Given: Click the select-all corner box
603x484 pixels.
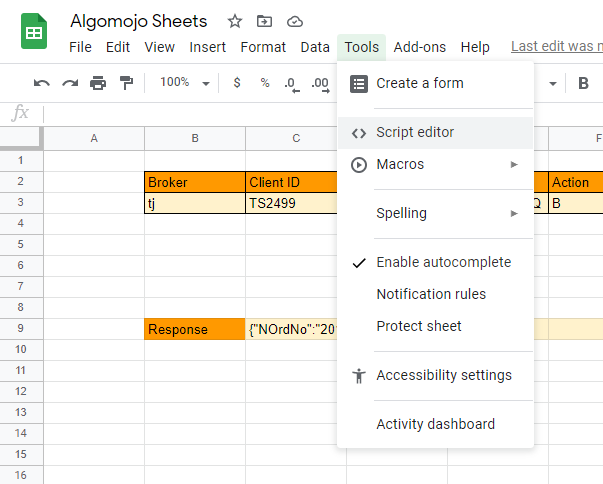Looking at the screenshot, I should 21,137.
